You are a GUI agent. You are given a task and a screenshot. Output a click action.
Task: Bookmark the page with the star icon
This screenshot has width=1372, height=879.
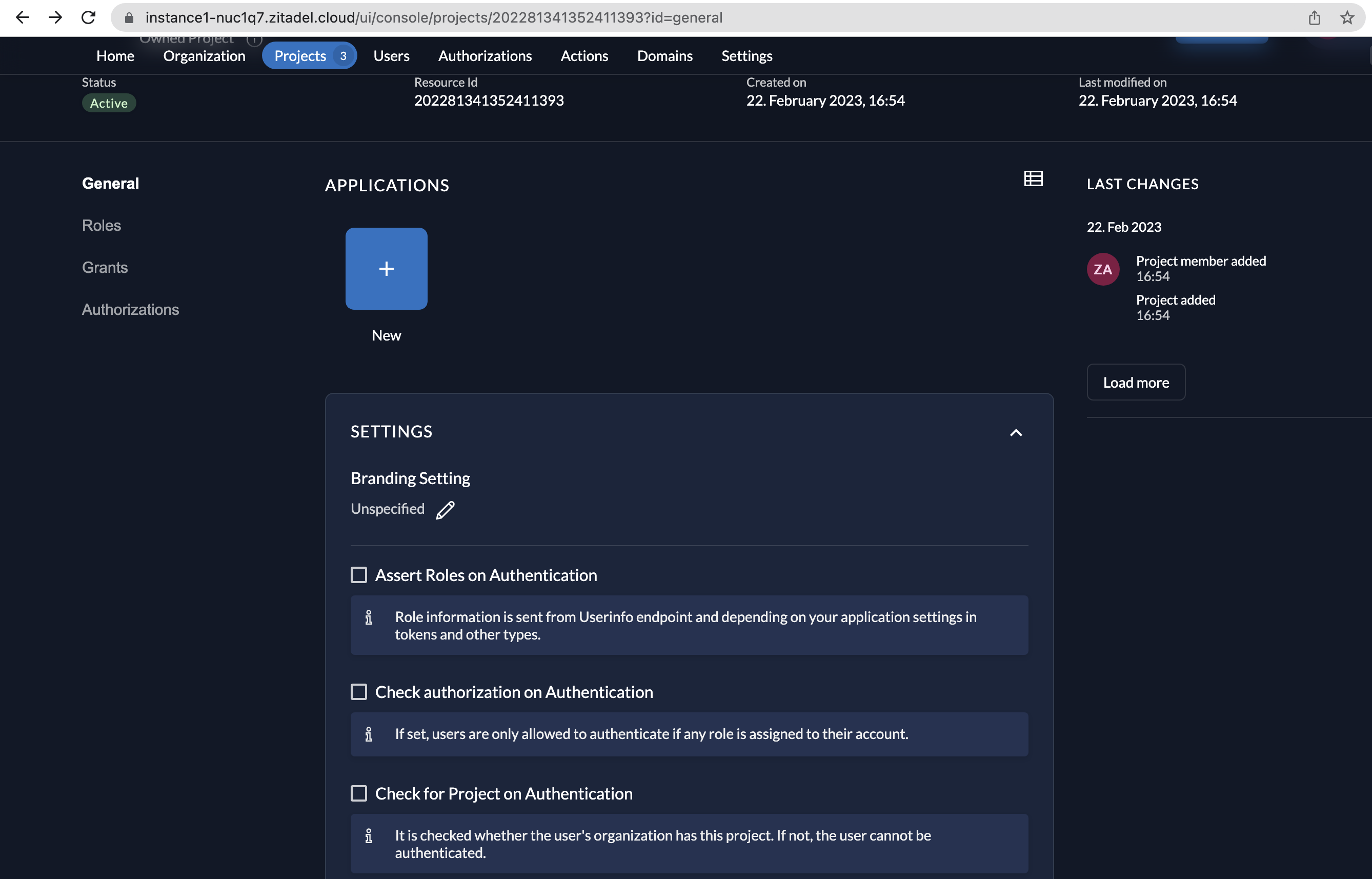[x=1346, y=18]
